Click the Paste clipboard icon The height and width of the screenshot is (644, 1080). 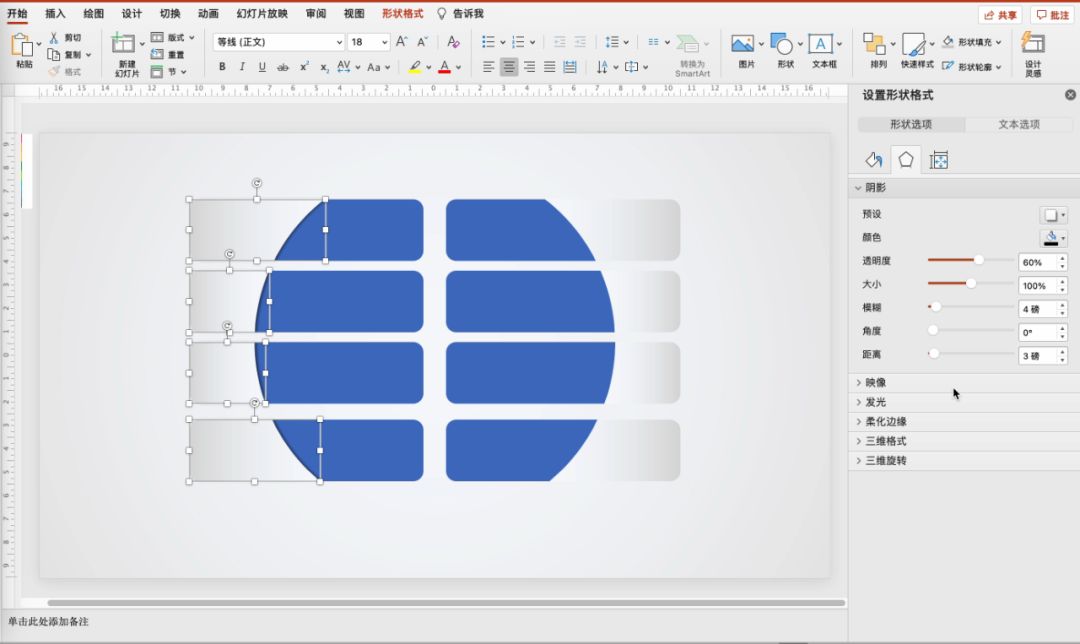(22, 45)
